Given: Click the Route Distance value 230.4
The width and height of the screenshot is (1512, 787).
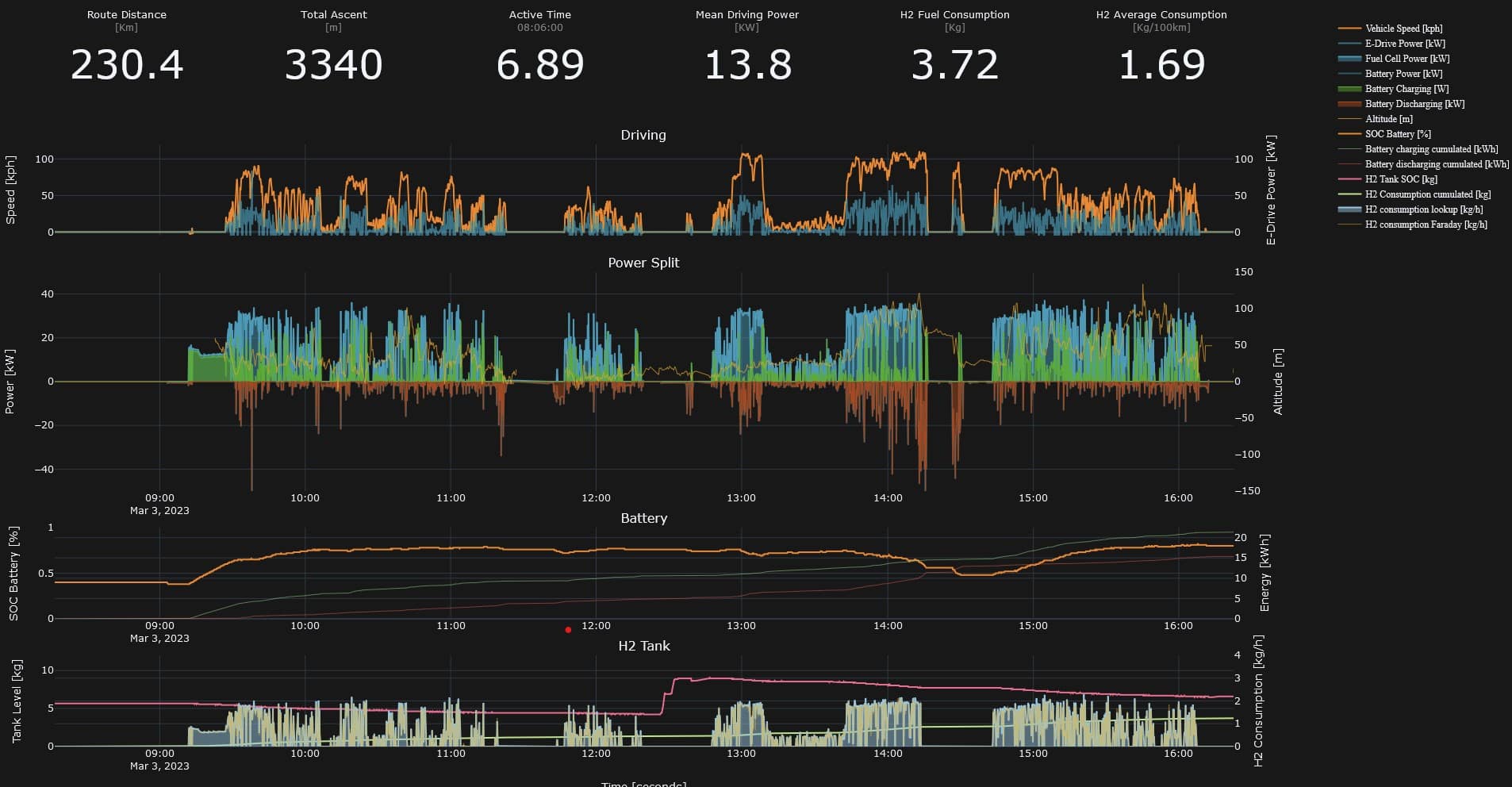Looking at the screenshot, I should pos(127,65).
